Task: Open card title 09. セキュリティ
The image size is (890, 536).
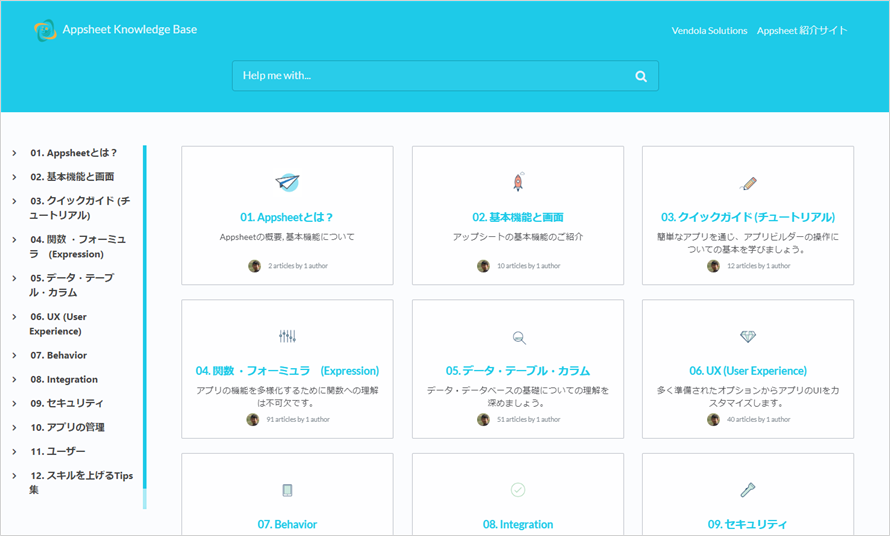Action: tap(748, 525)
